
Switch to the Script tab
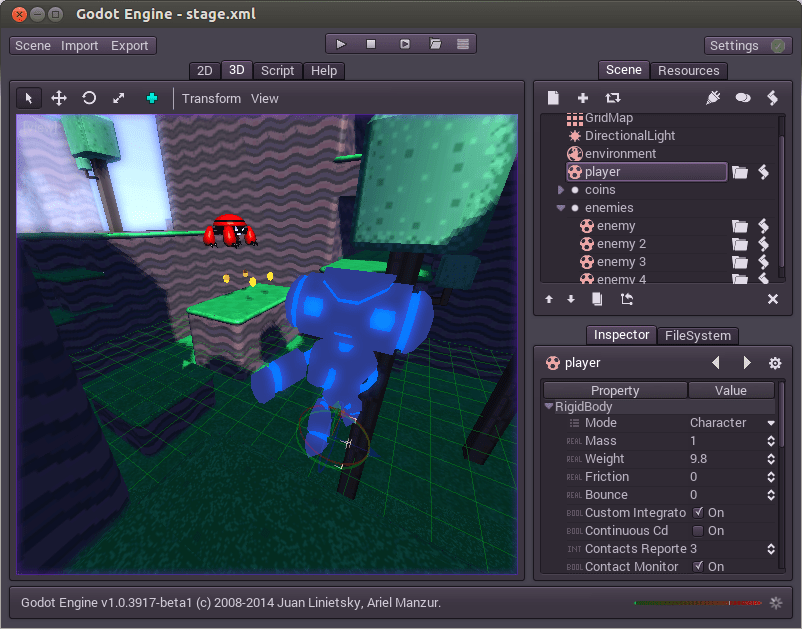[x=277, y=70]
